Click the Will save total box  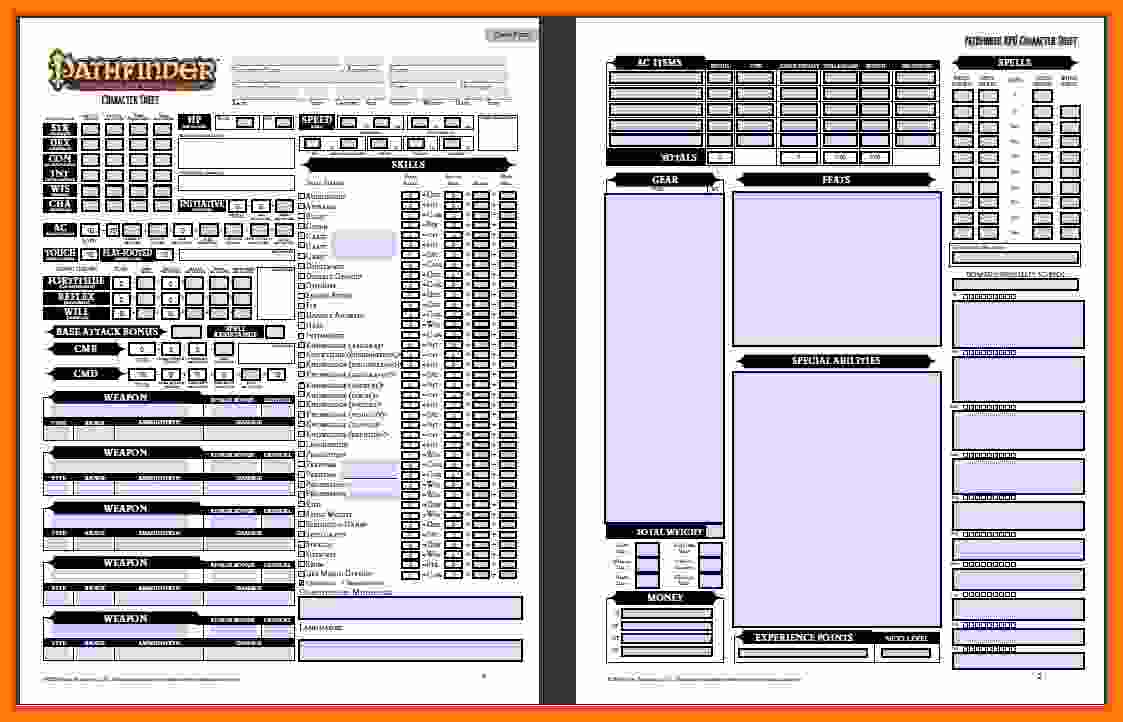tap(121, 314)
